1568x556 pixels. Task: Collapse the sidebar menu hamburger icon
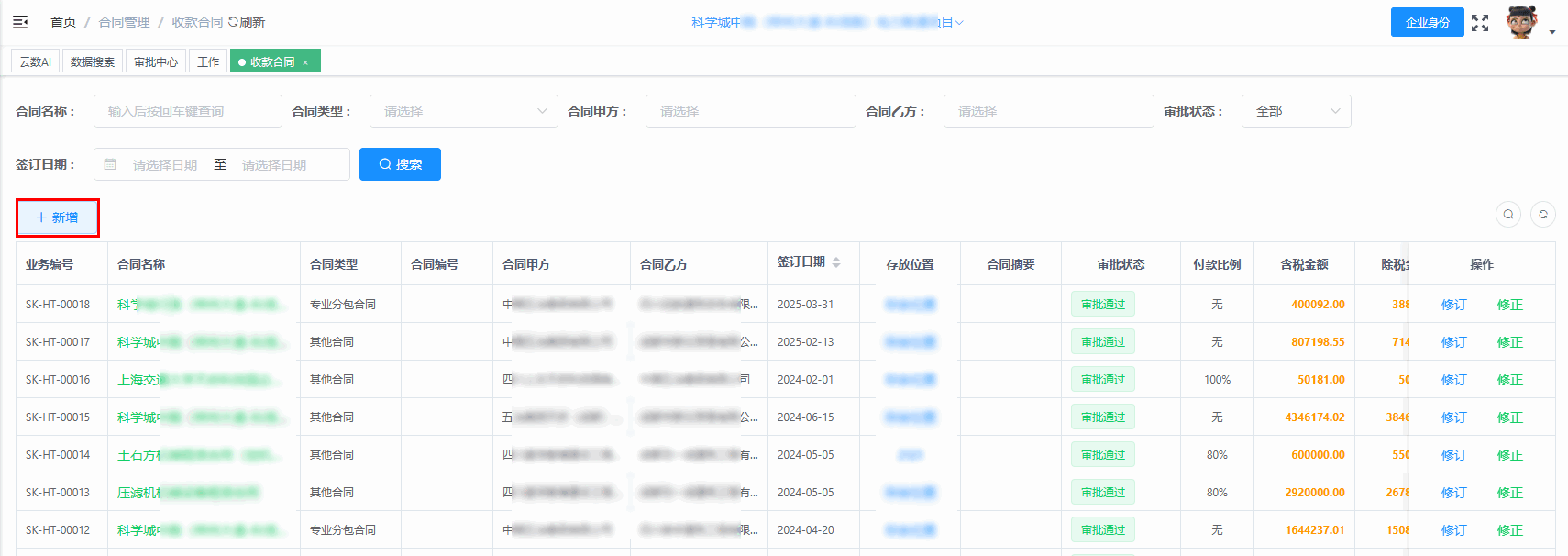[20, 22]
